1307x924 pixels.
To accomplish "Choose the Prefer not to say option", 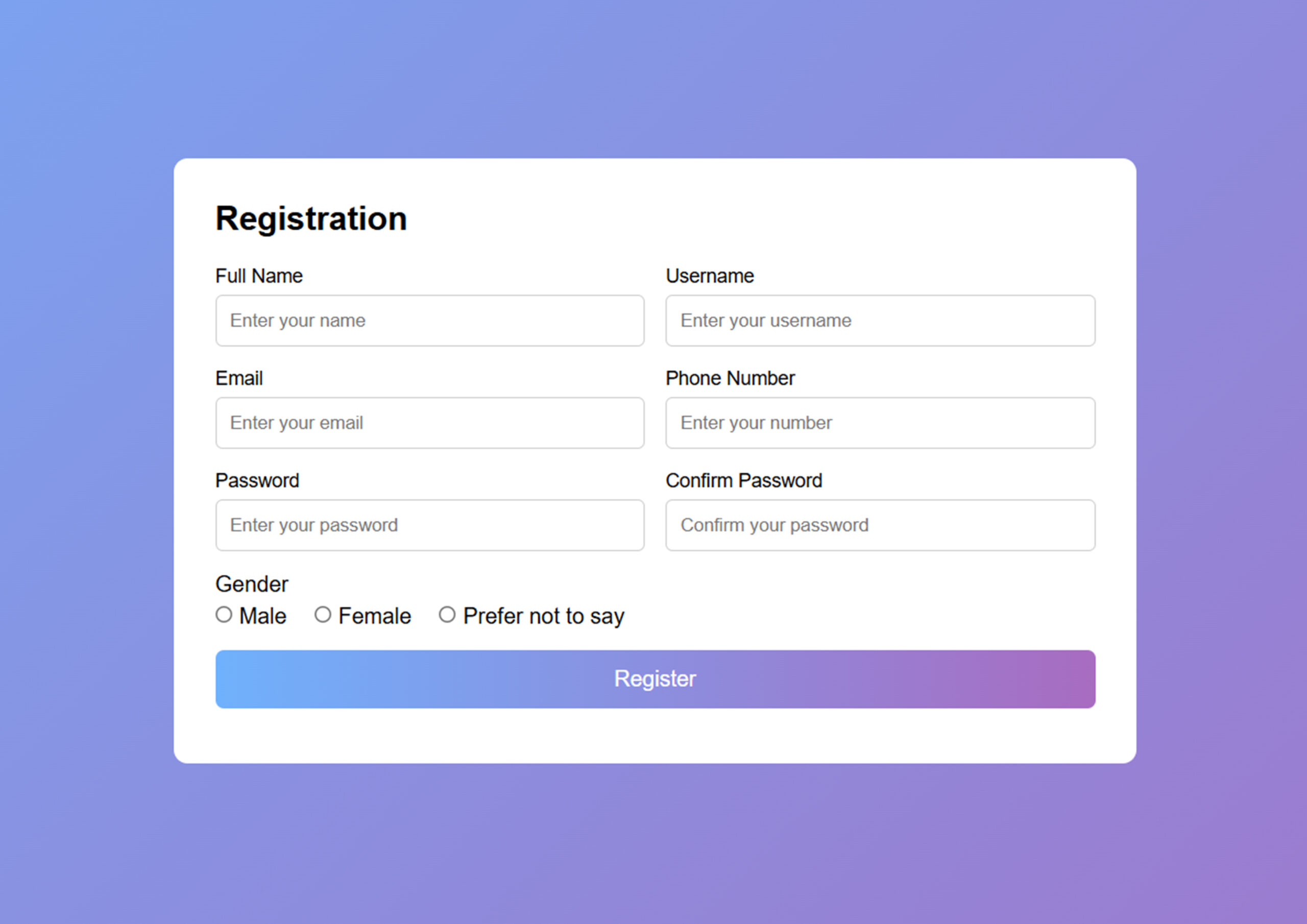I will pos(447,614).
